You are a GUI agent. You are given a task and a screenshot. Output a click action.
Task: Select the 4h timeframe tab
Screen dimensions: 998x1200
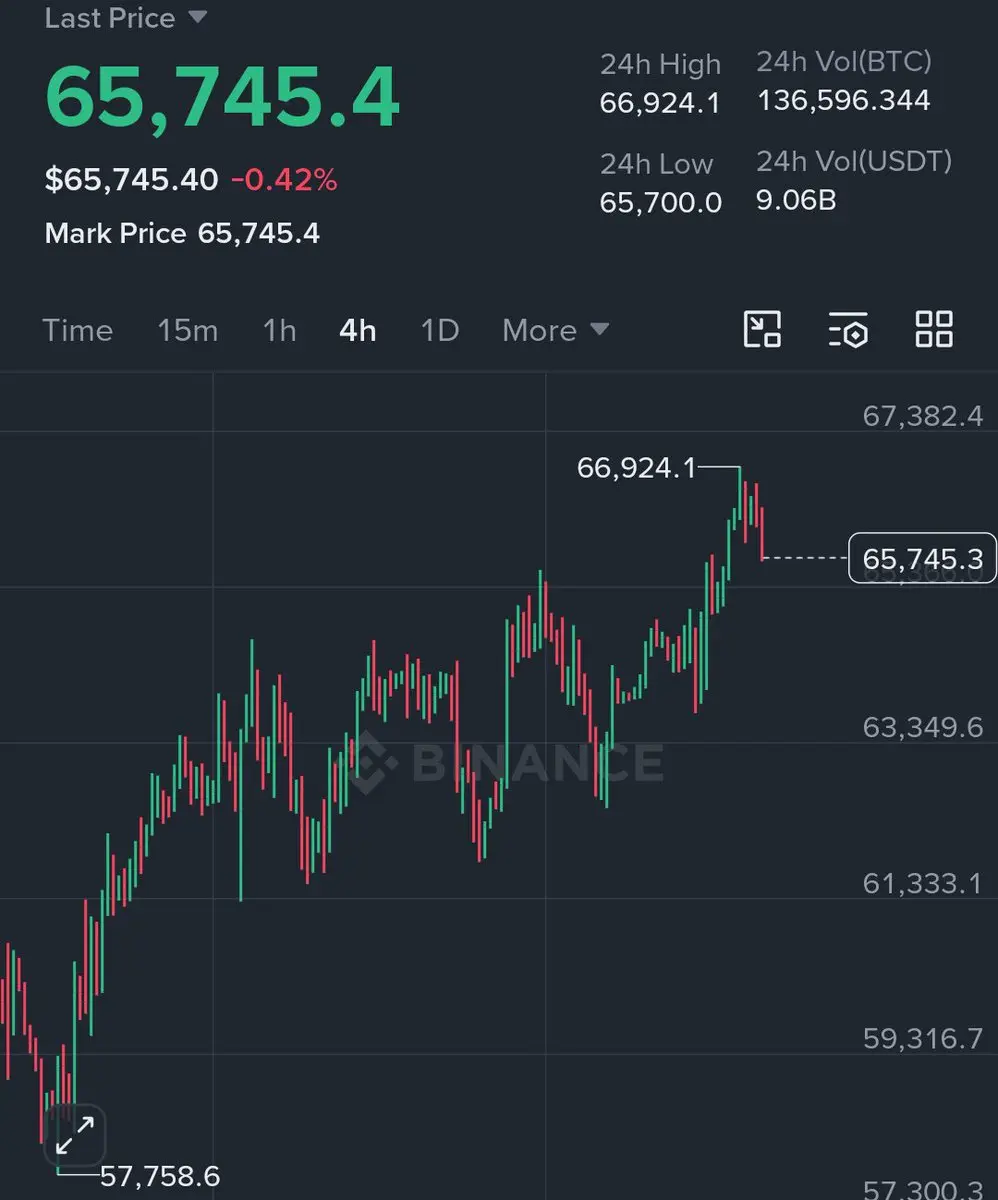tap(358, 330)
